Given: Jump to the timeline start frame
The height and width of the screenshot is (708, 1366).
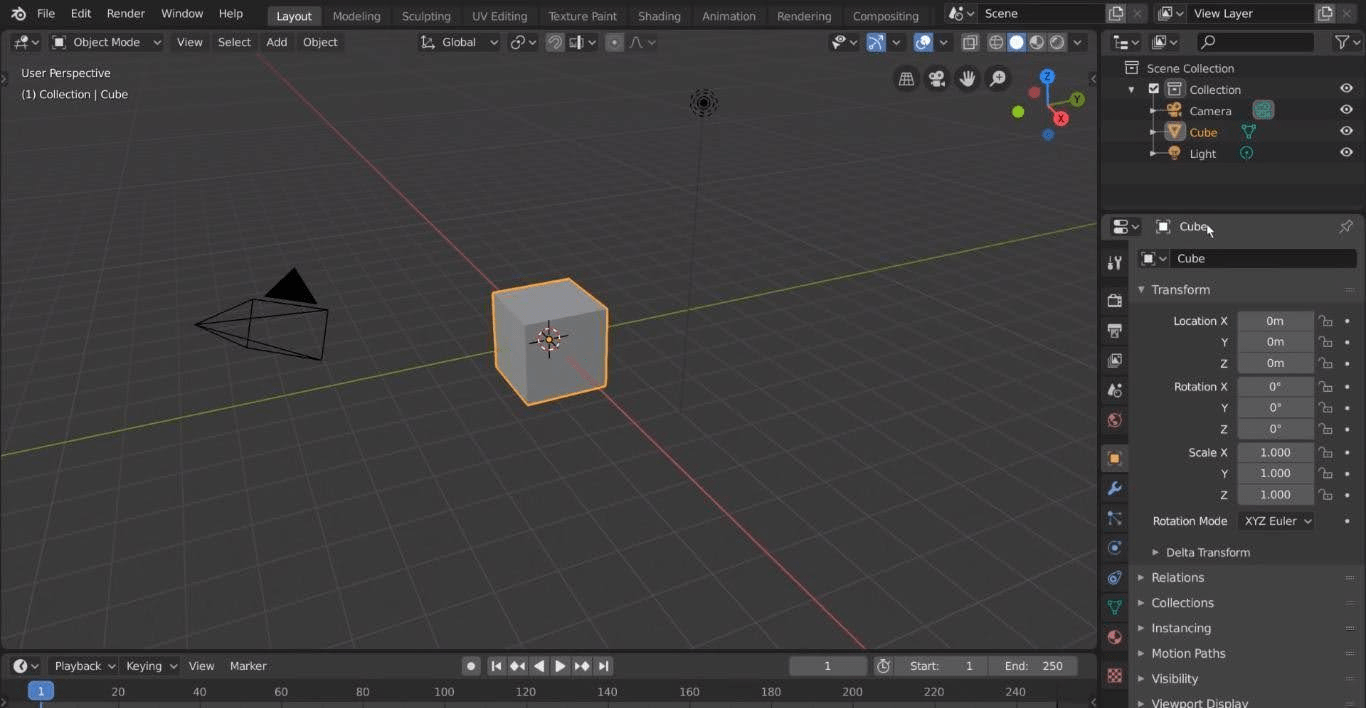Looking at the screenshot, I should 496,666.
